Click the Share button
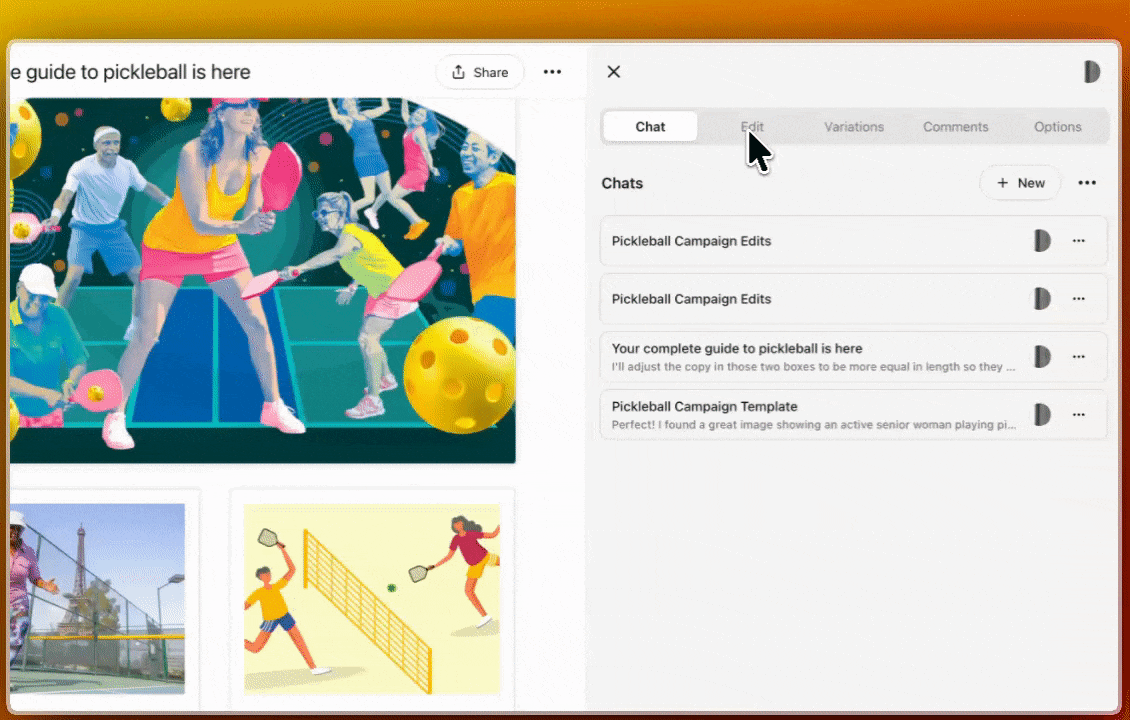This screenshot has width=1130, height=720. click(480, 71)
